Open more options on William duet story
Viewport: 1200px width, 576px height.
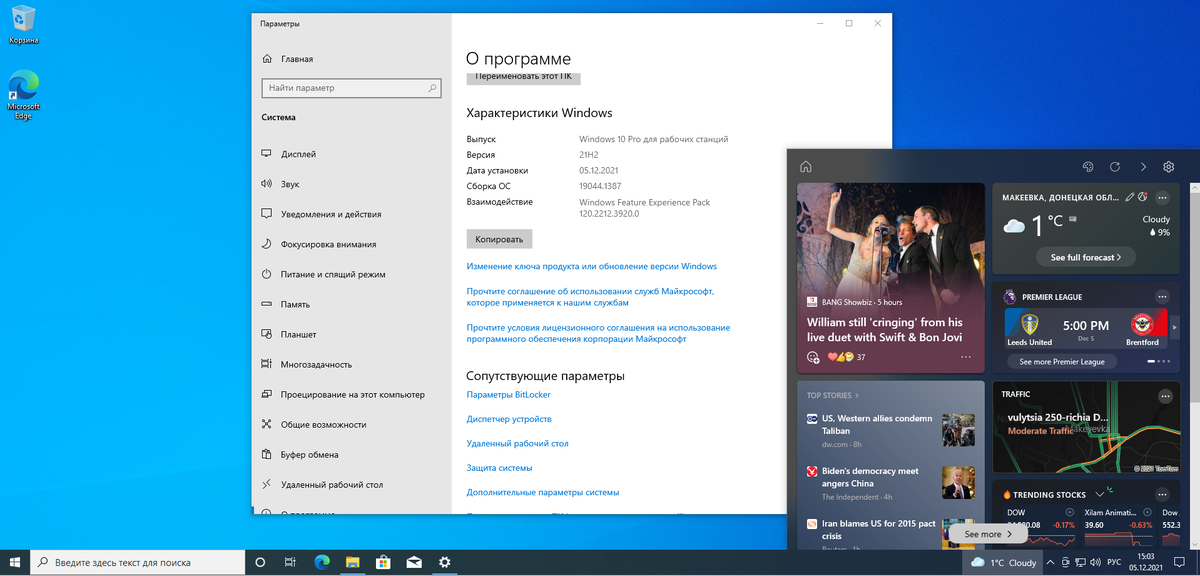[x=966, y=357]
